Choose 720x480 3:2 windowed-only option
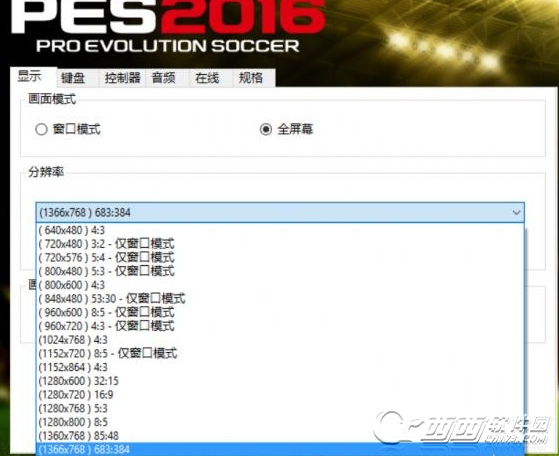This screenshot has height=456, width=559. pos(280,244)
